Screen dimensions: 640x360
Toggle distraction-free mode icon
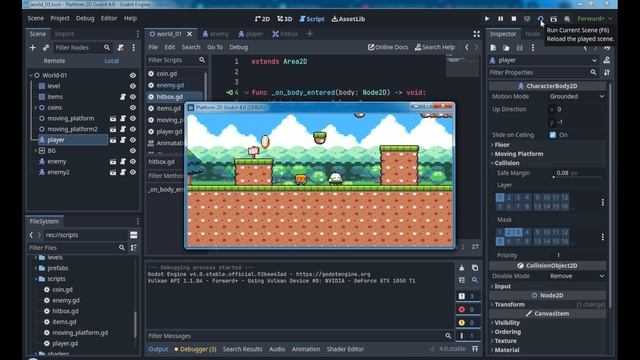(476, 34)
